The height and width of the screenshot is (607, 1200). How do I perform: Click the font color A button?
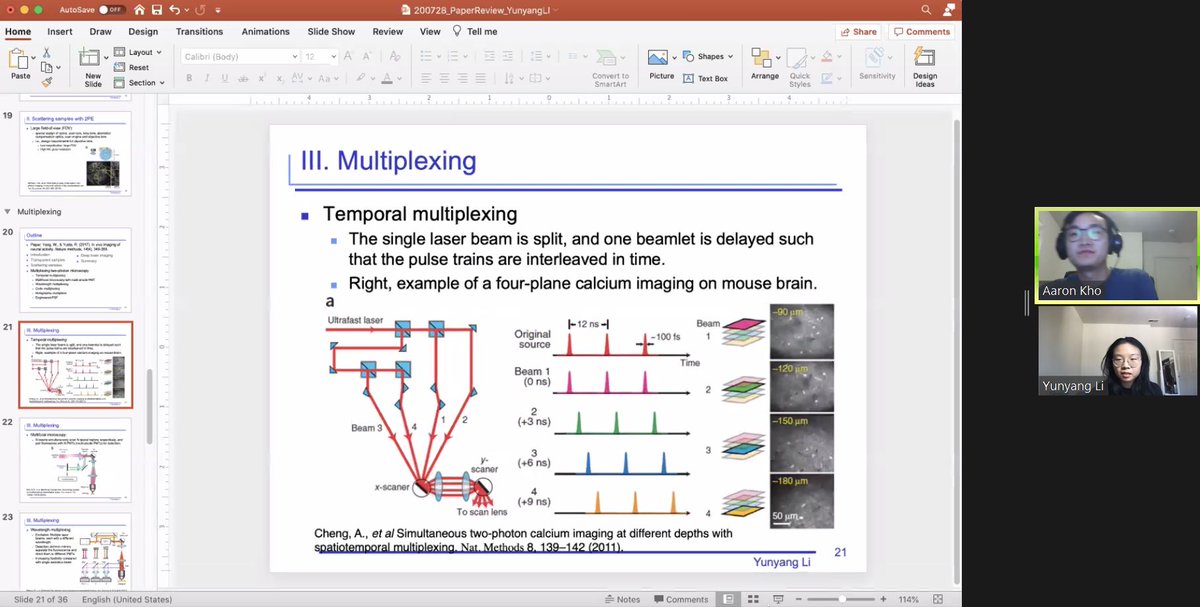(x=388, y=78)
